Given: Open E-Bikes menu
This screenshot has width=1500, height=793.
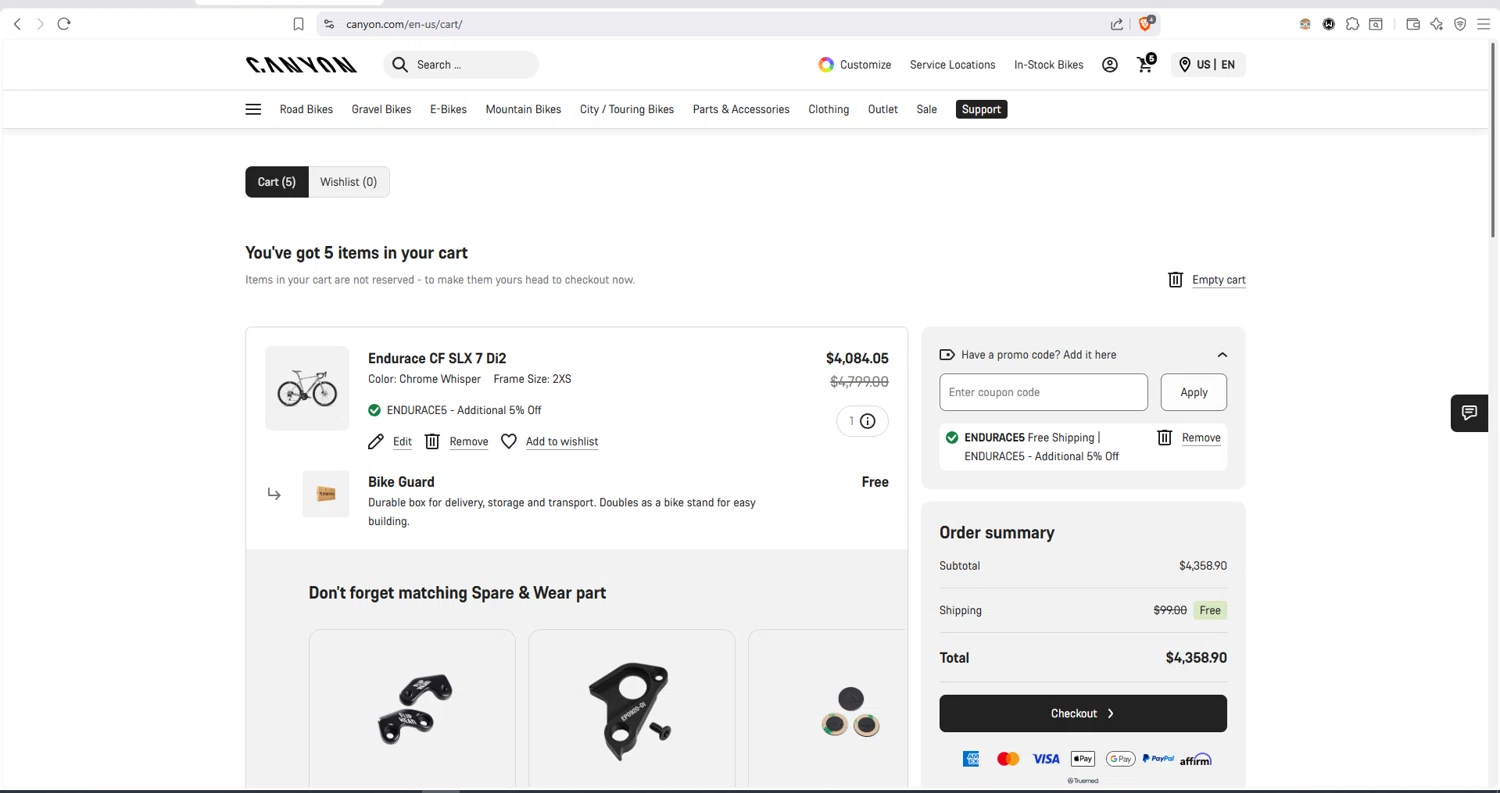Looking at the screenshot, I should (x=448, y=109).
